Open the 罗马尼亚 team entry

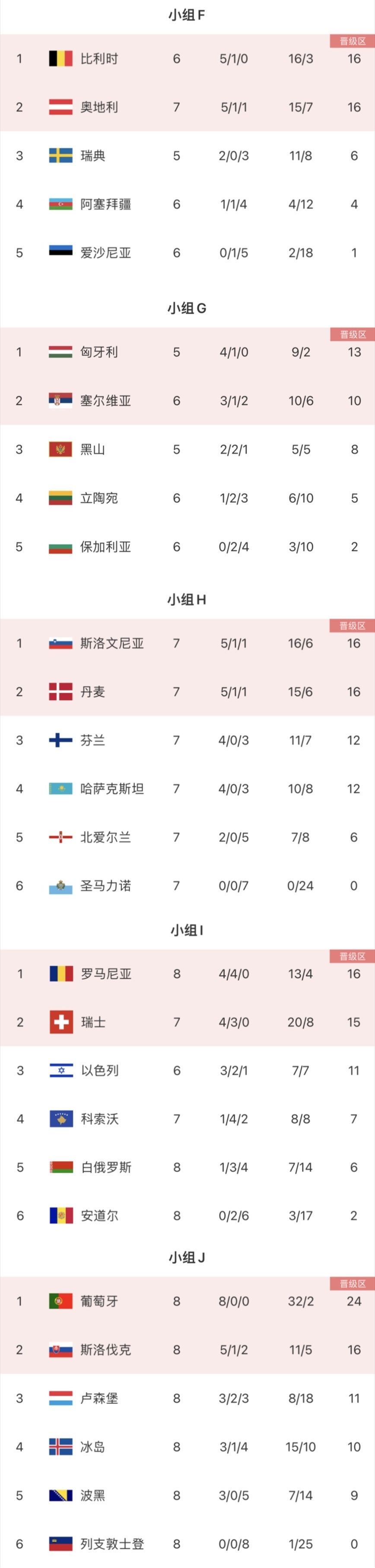tap(106, 974)
